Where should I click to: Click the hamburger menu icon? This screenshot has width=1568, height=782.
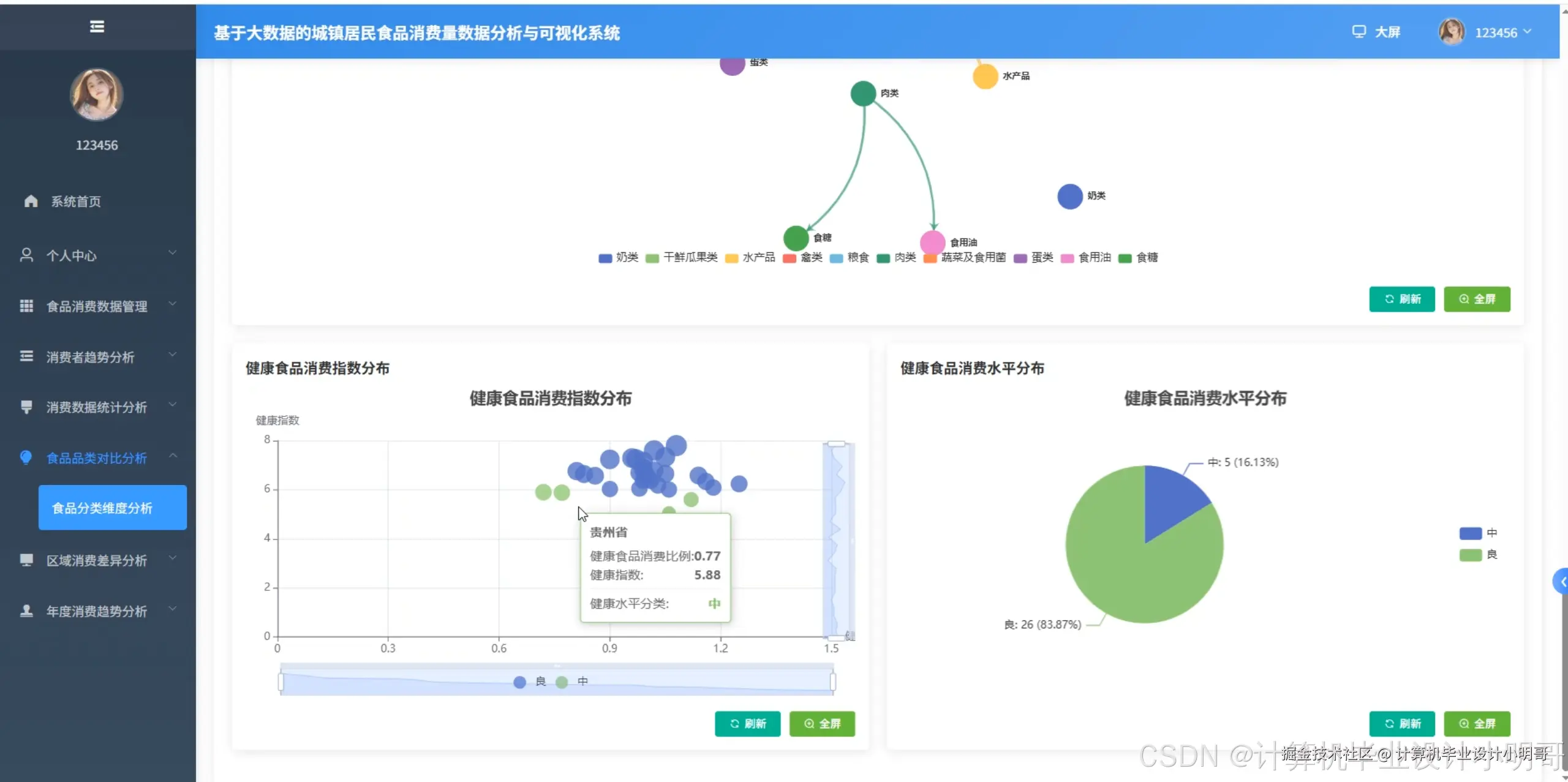tap(97, 27)
